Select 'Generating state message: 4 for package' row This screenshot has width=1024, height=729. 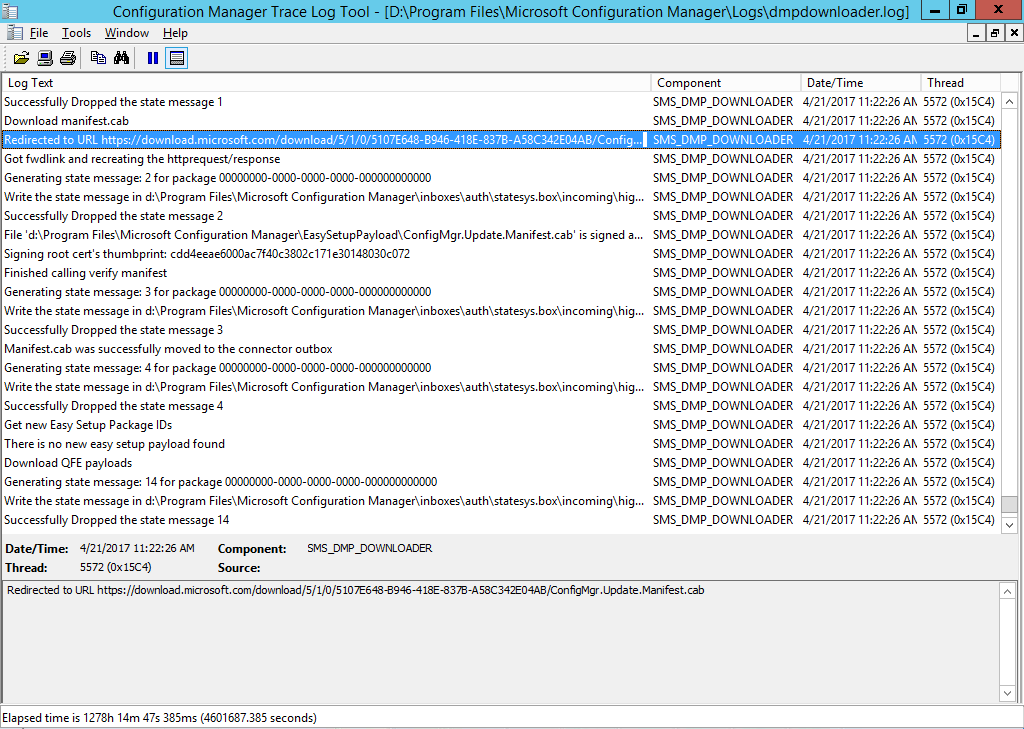(500, 368)
